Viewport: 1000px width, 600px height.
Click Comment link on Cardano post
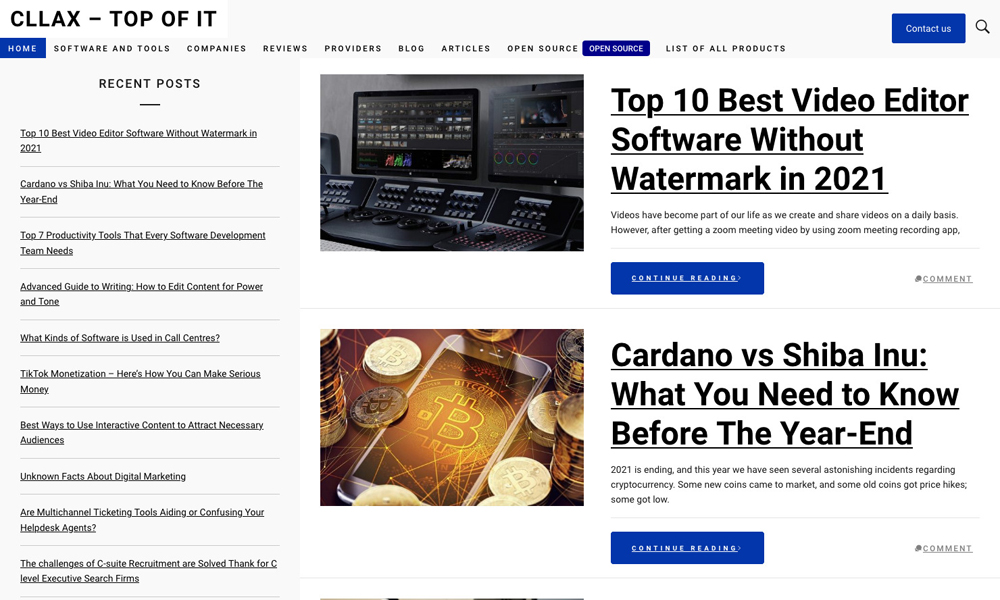click(946, 549)
